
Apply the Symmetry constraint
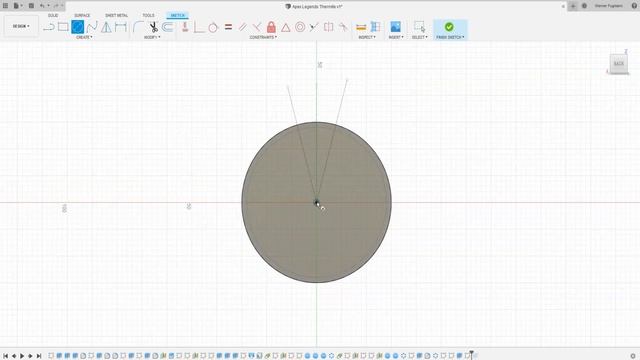pyautogui.click(x=329, y=27)
